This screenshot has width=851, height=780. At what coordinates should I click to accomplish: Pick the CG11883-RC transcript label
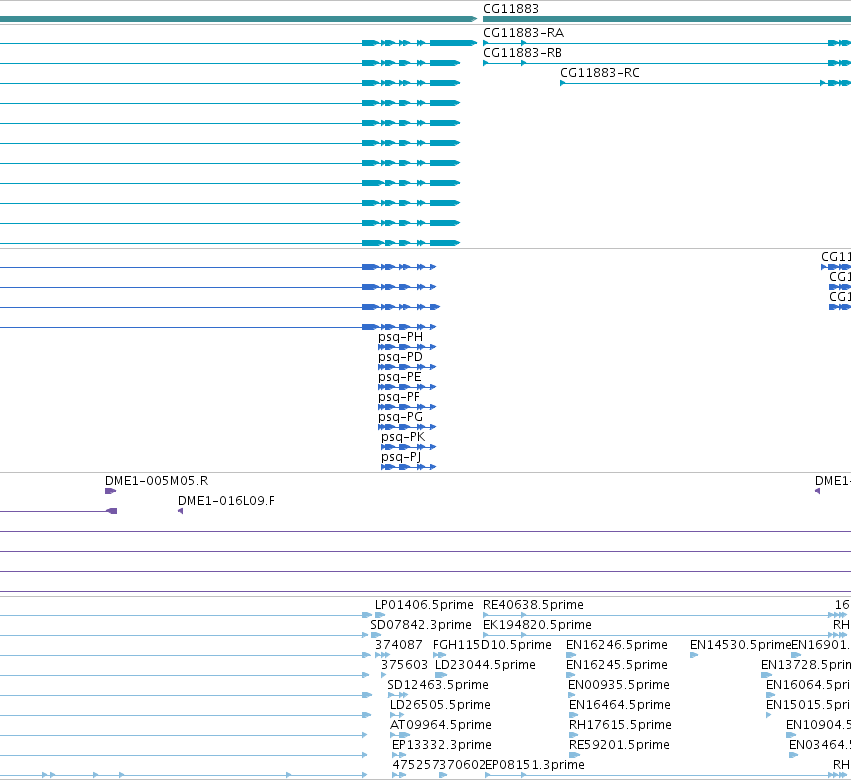tap(600, 73)
